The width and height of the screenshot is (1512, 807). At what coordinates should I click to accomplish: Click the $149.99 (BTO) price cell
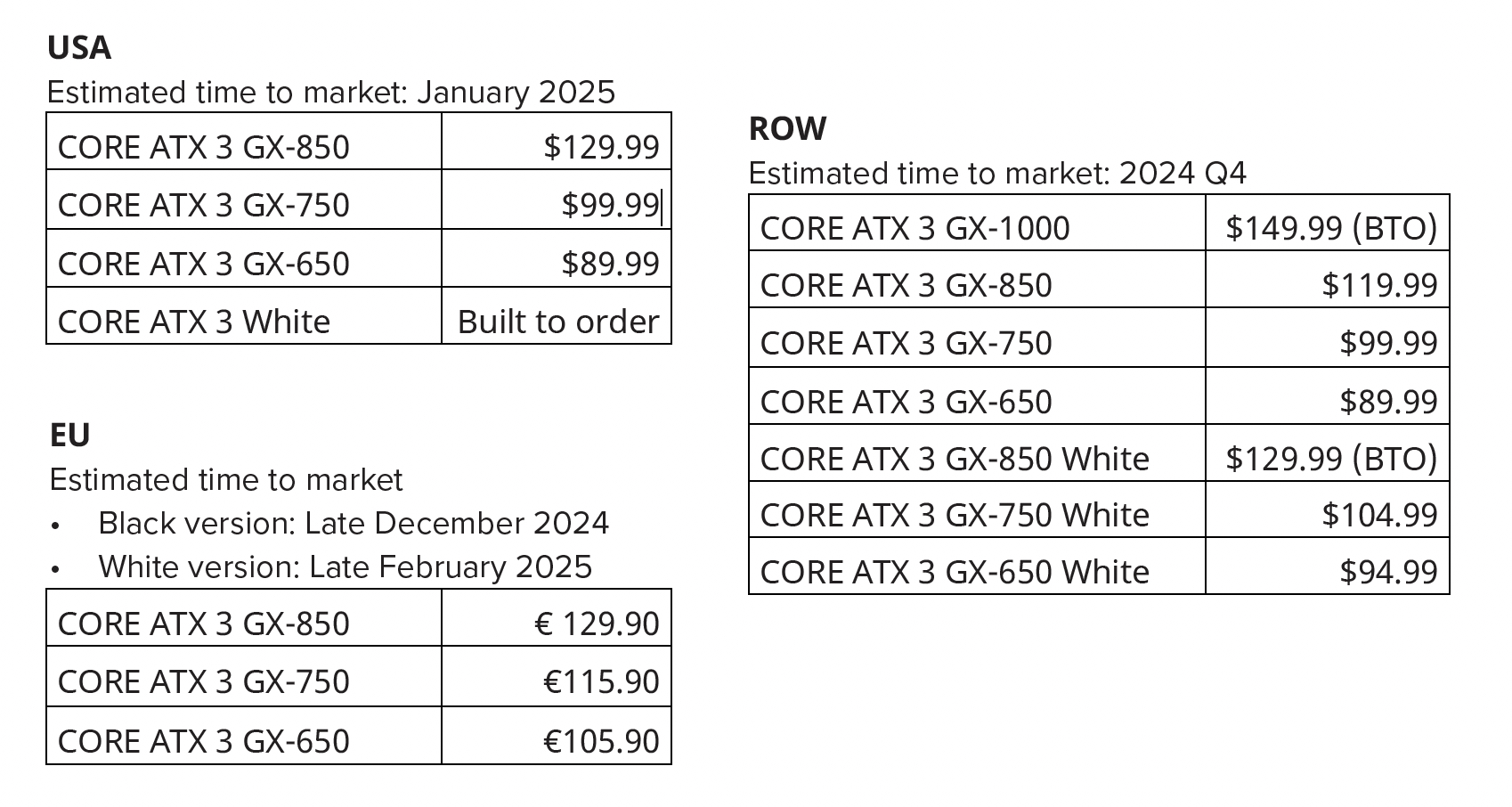(1331, 229)
